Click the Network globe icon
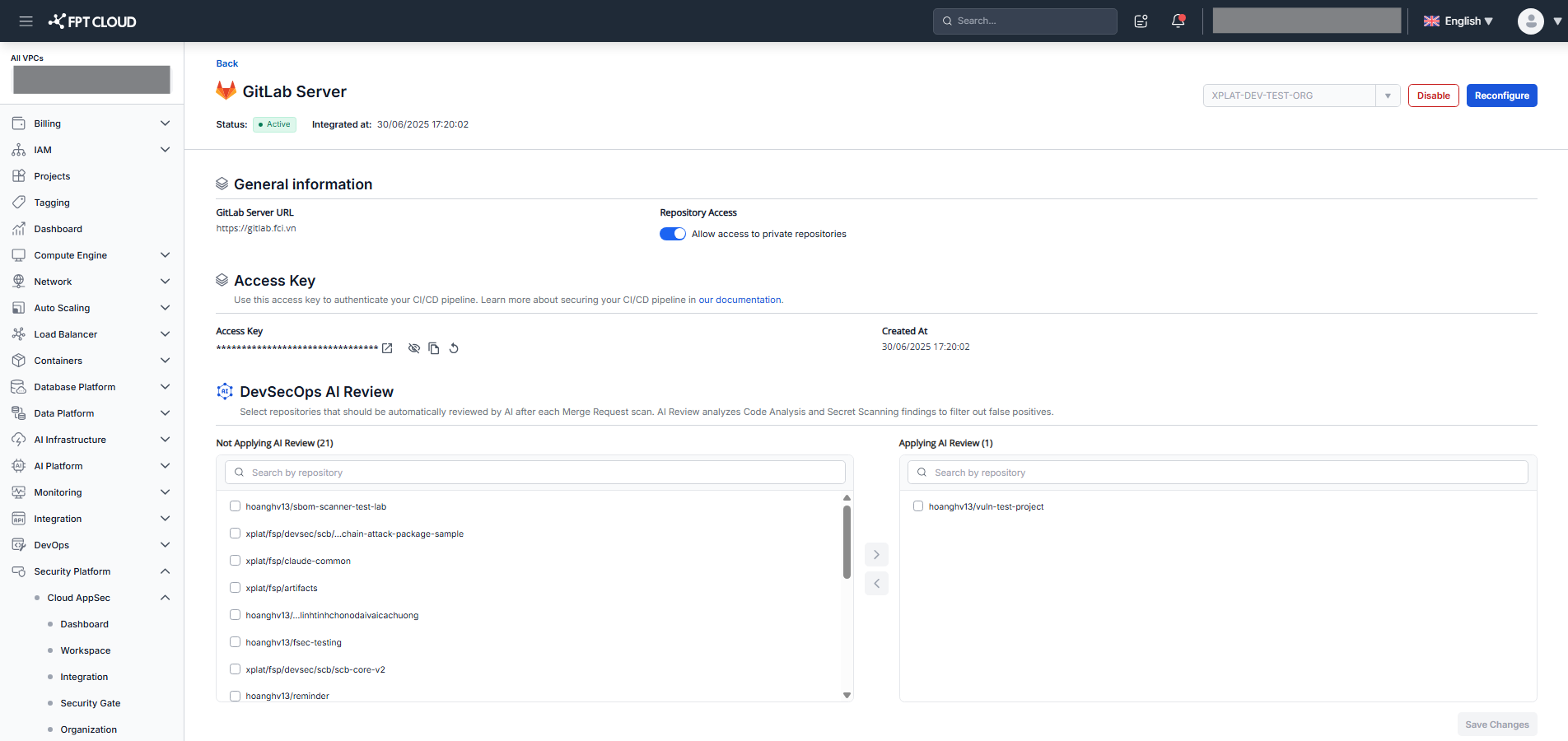 pos(19,282)
